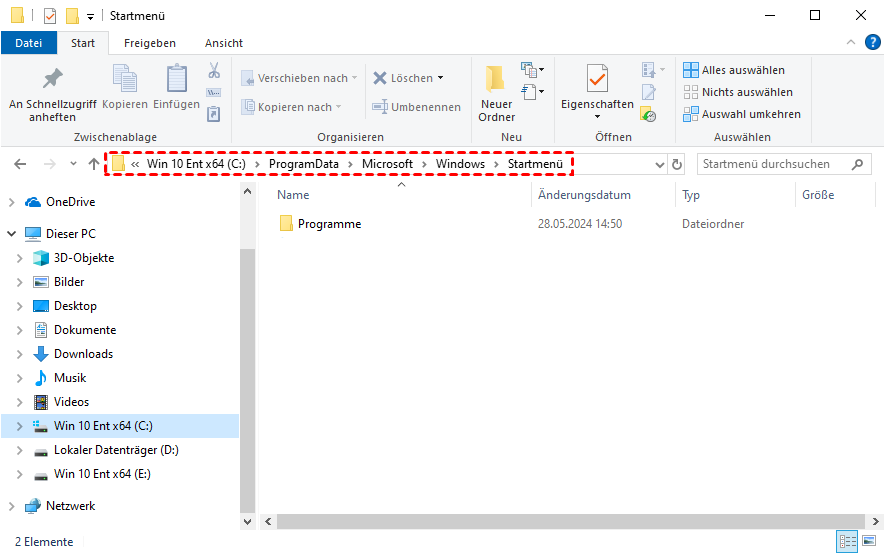Expand the OneDrive tree node
The image size is (885, 554).
coord(11,202)
